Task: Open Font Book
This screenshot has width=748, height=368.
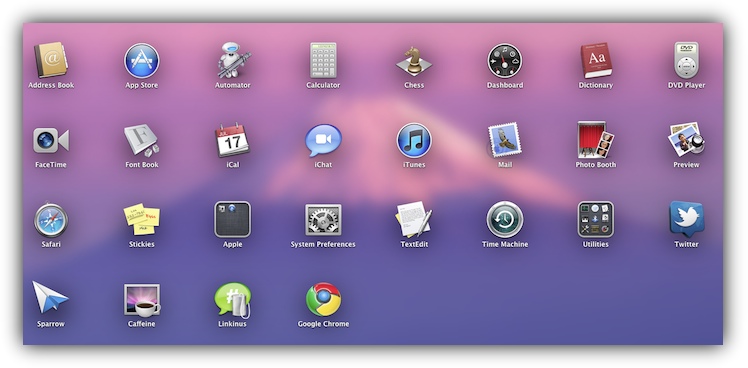Action: (142, 140)
